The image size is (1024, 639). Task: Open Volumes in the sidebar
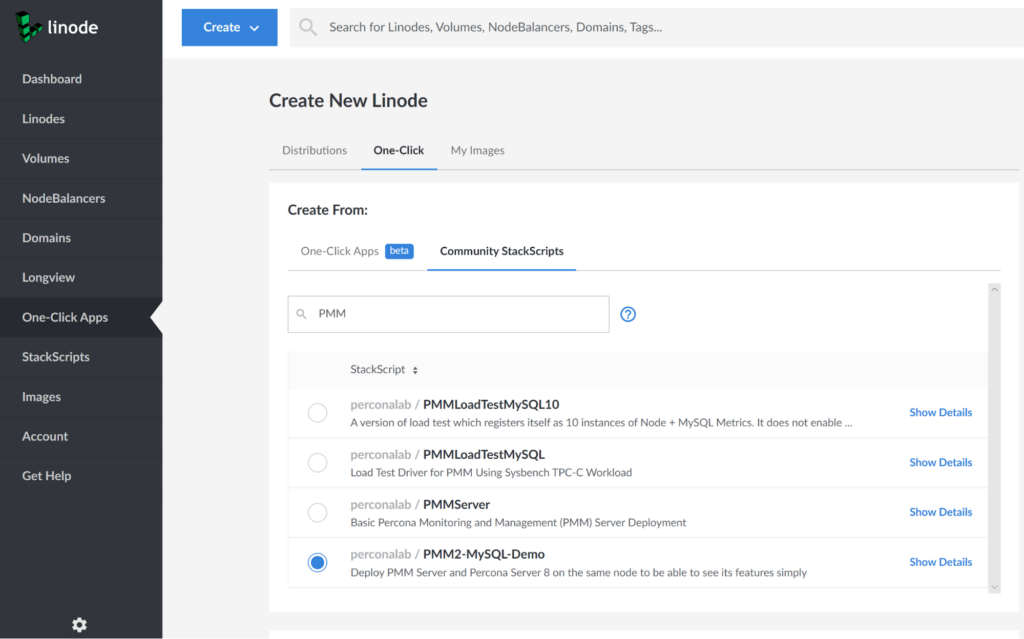46,158
